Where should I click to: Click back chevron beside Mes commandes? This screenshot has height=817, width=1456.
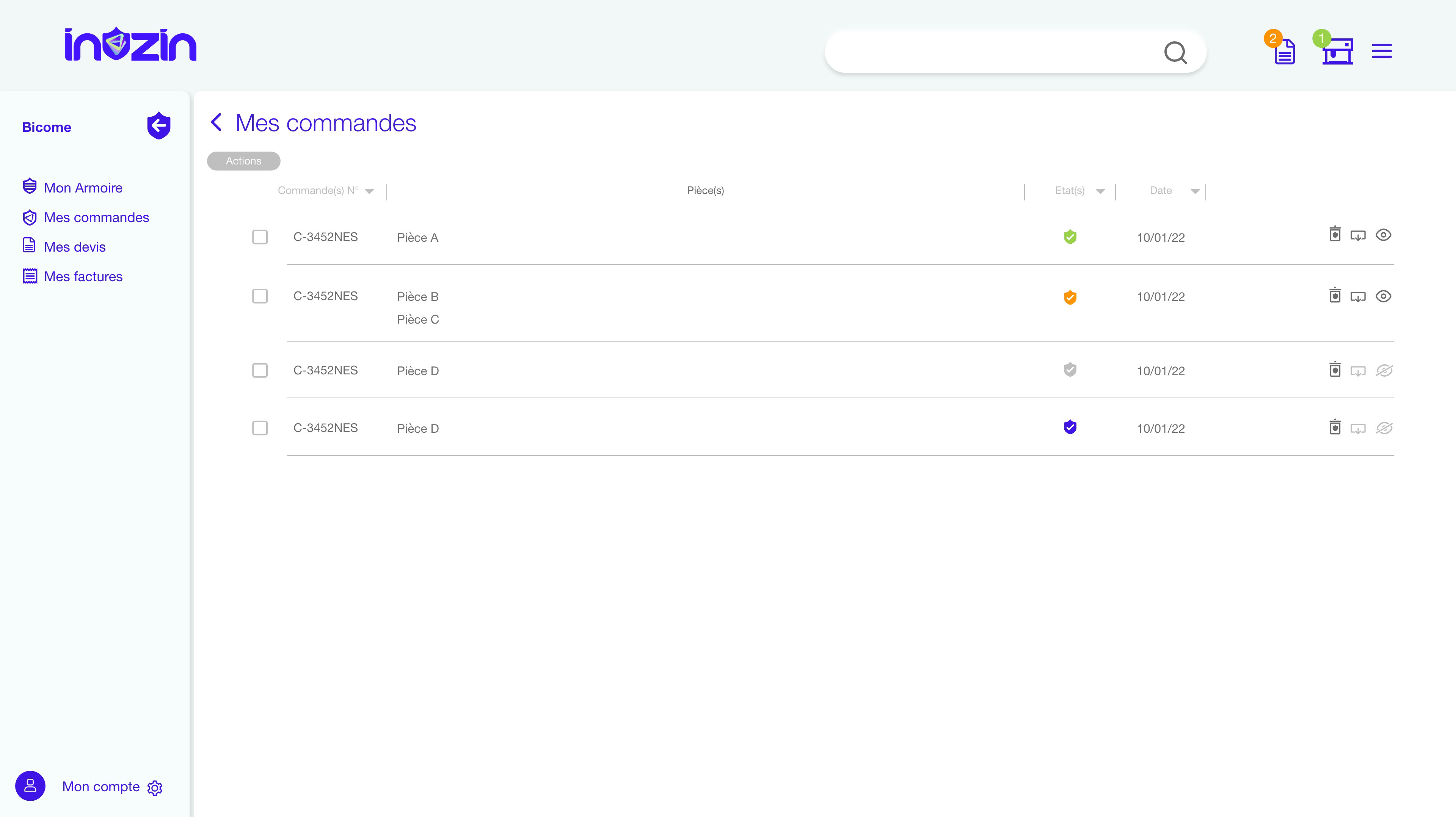coord(216,122)
